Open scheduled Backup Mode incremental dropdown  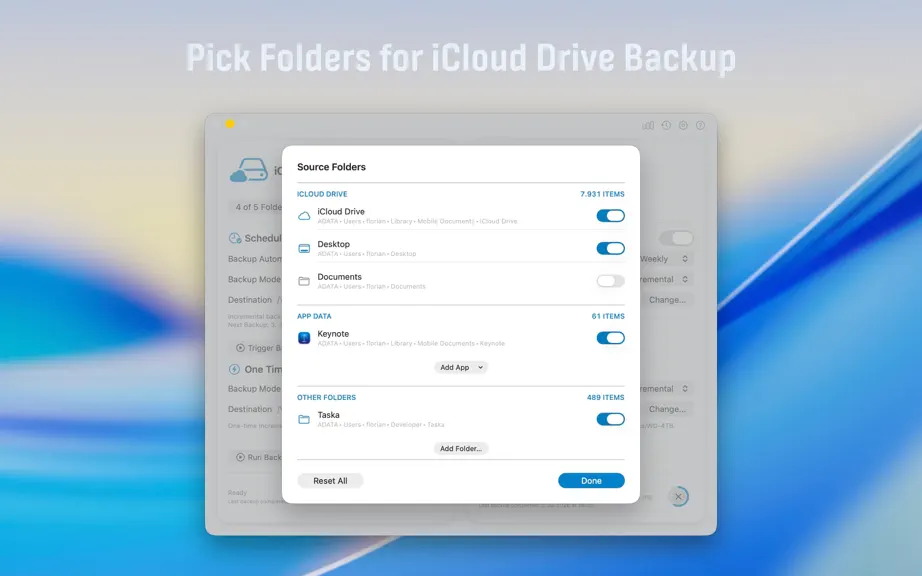pos(666,279)
